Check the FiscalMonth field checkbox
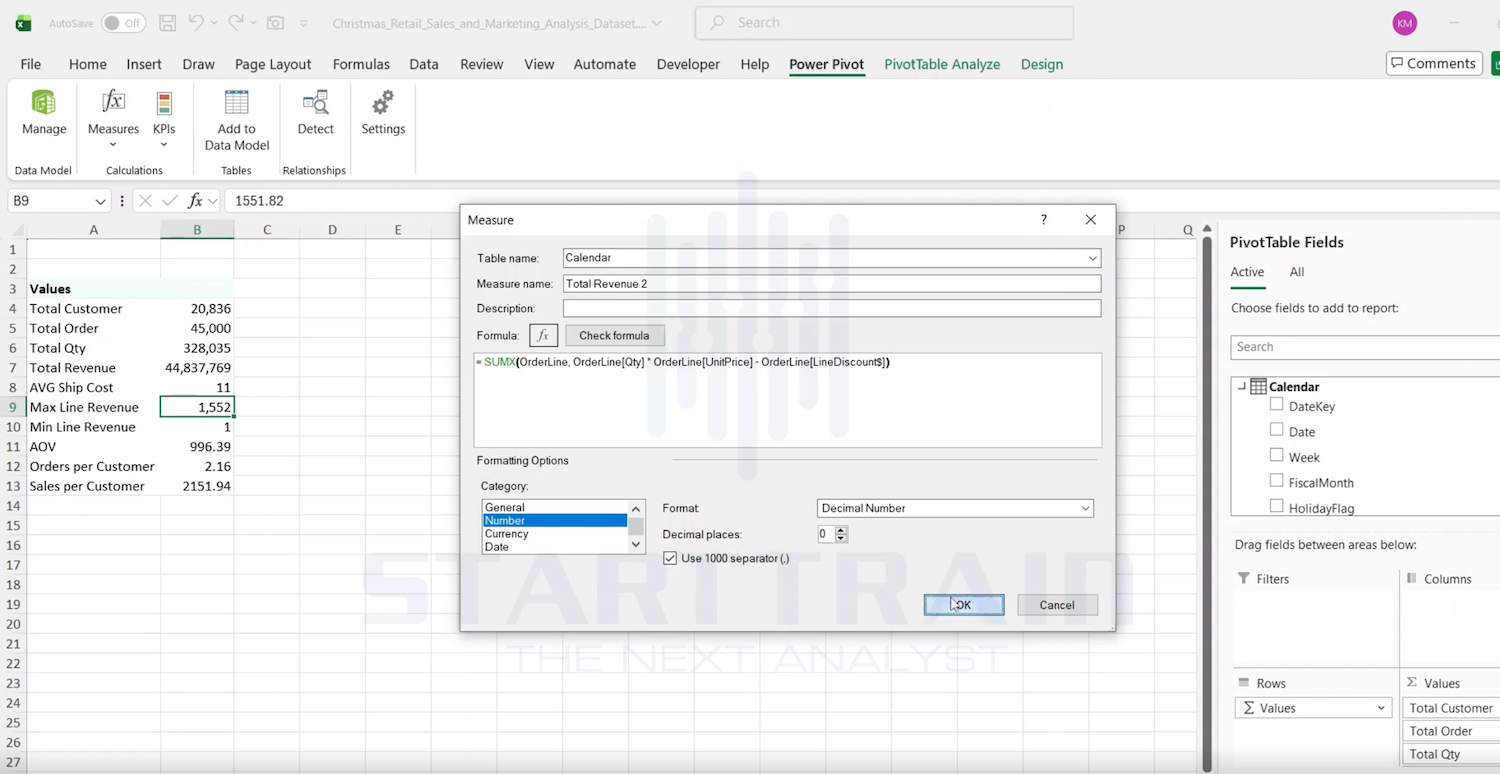The image size is (1500, 774). click(x=1276, y=480)
